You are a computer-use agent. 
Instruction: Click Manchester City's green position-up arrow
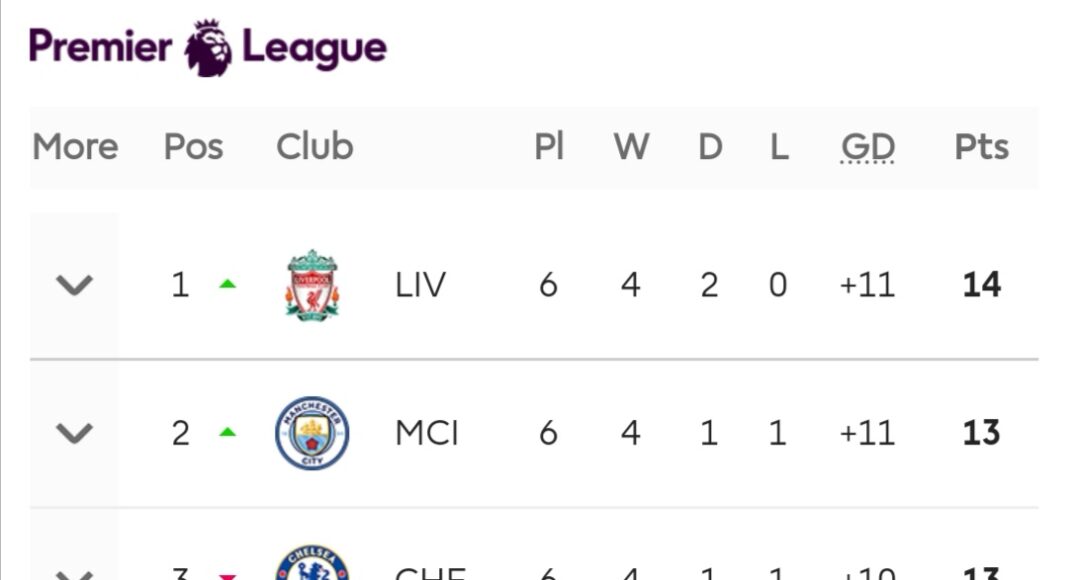[x=227, y=433]
